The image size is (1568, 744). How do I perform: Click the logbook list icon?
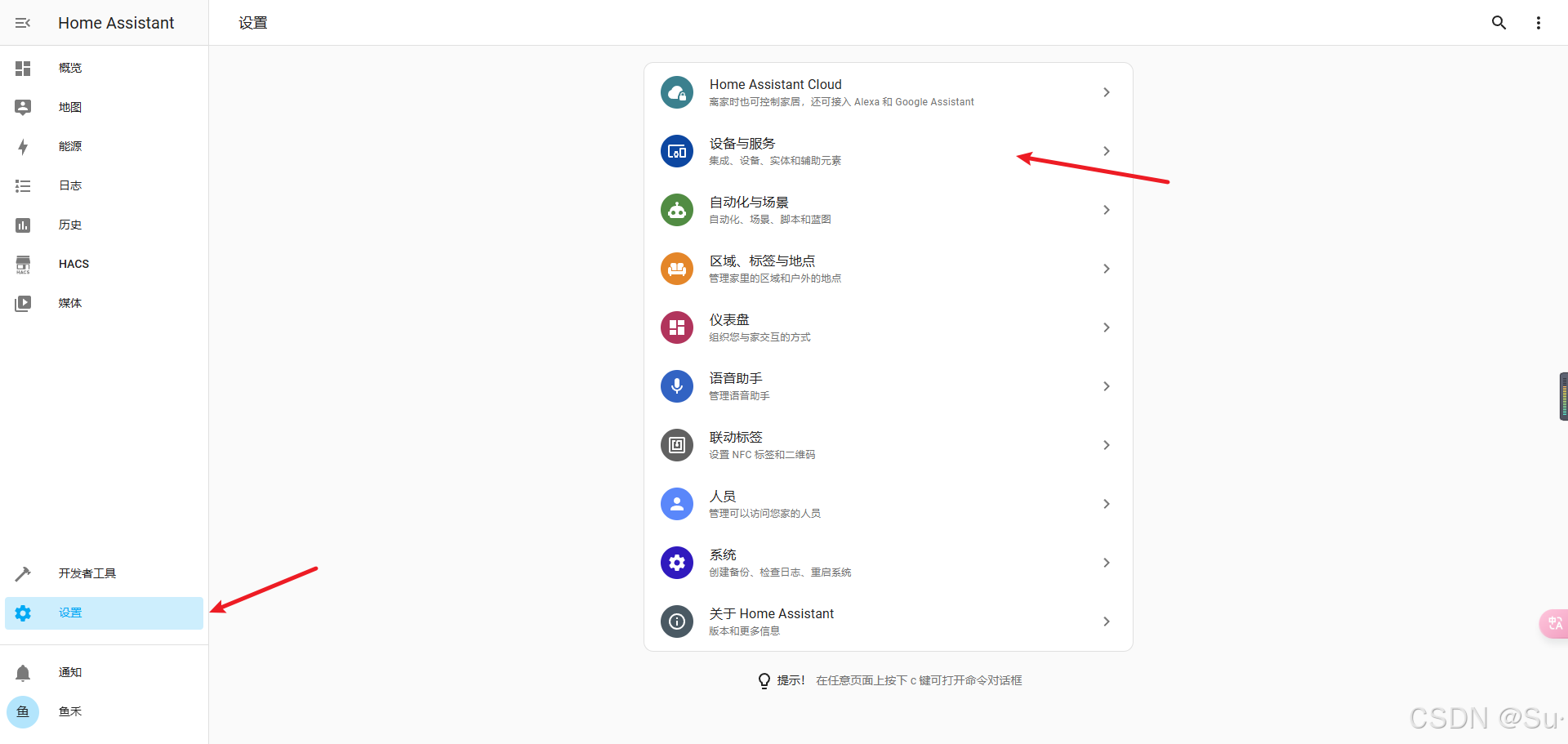click(x=23, y=185)
